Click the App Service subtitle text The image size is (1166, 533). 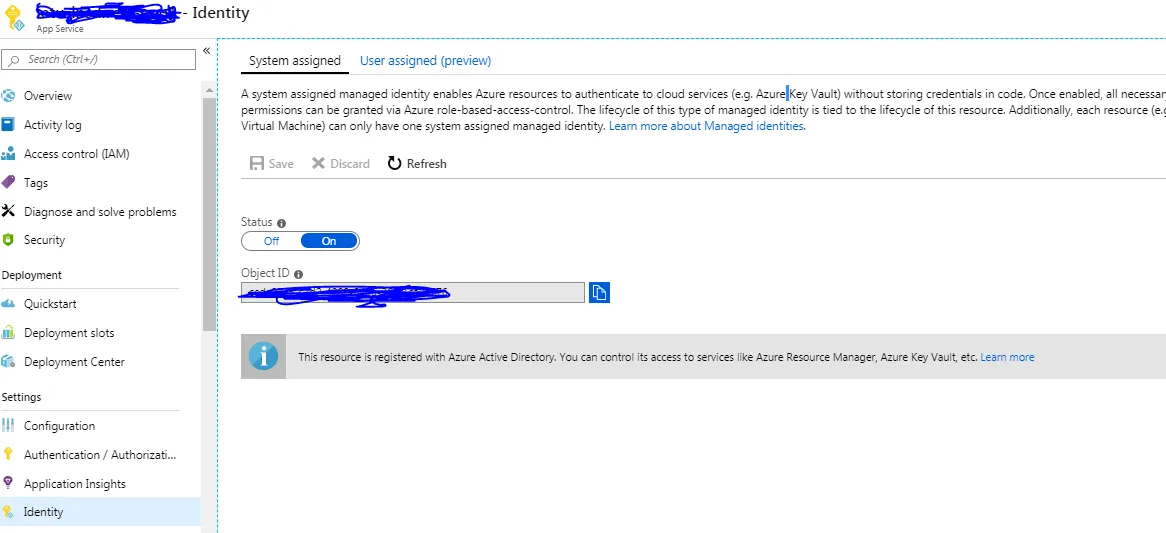[59, 29]
